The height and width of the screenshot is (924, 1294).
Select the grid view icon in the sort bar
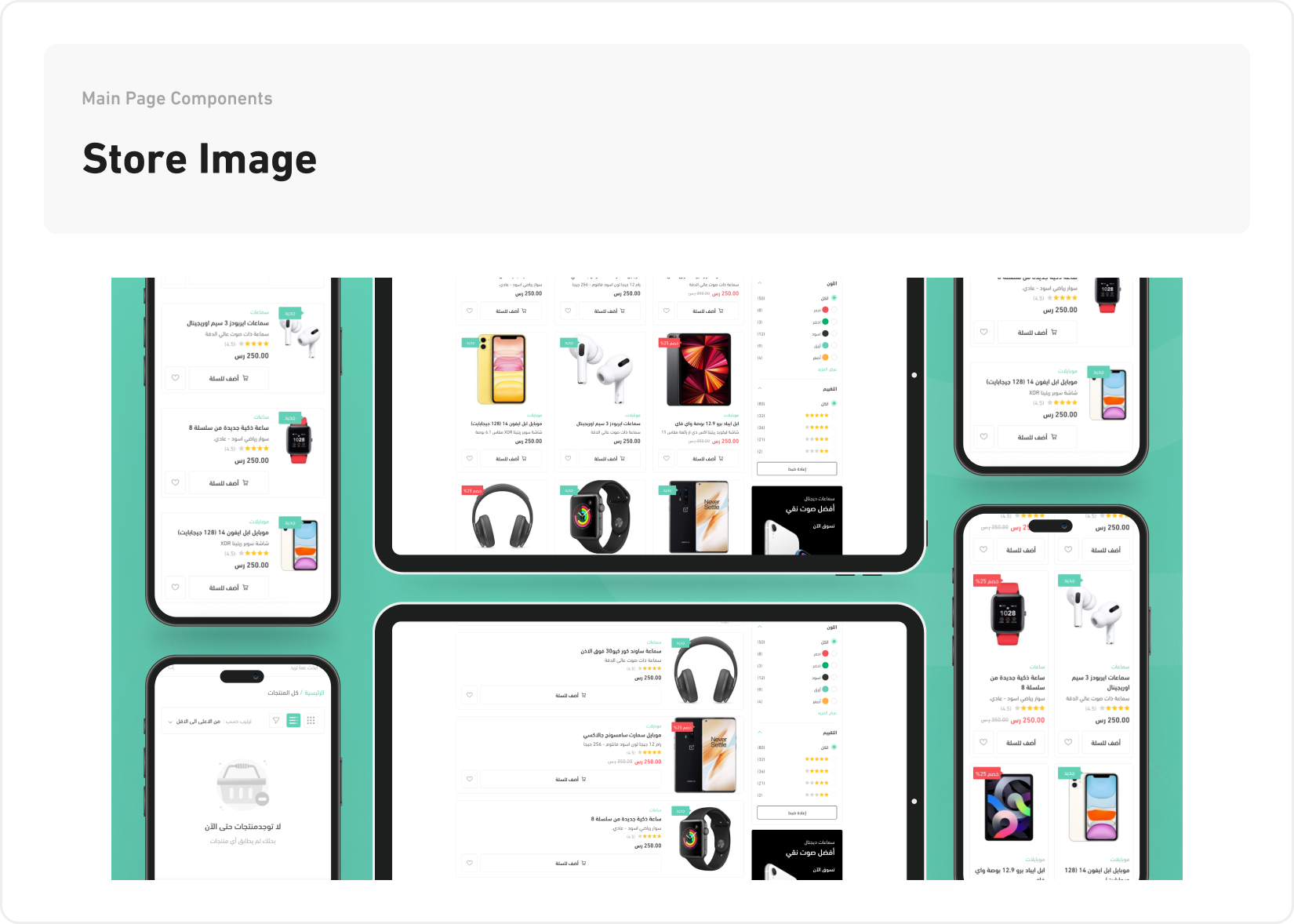(x=311, y=720)
